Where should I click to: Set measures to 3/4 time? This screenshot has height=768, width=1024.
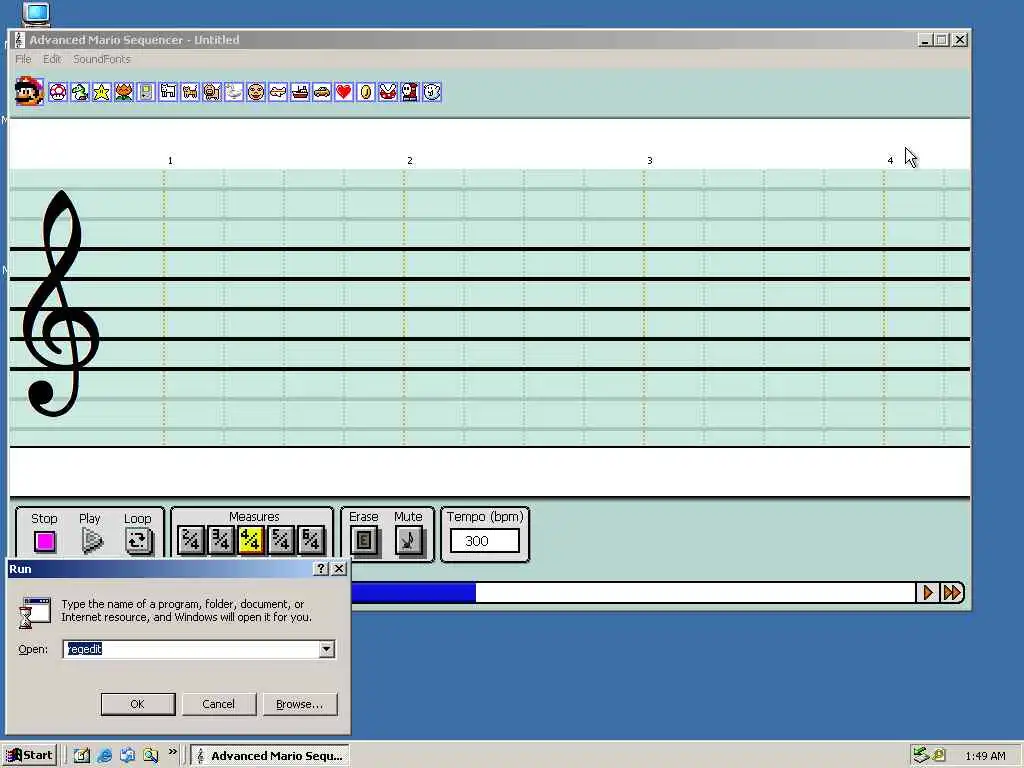(x=221, y=541)
